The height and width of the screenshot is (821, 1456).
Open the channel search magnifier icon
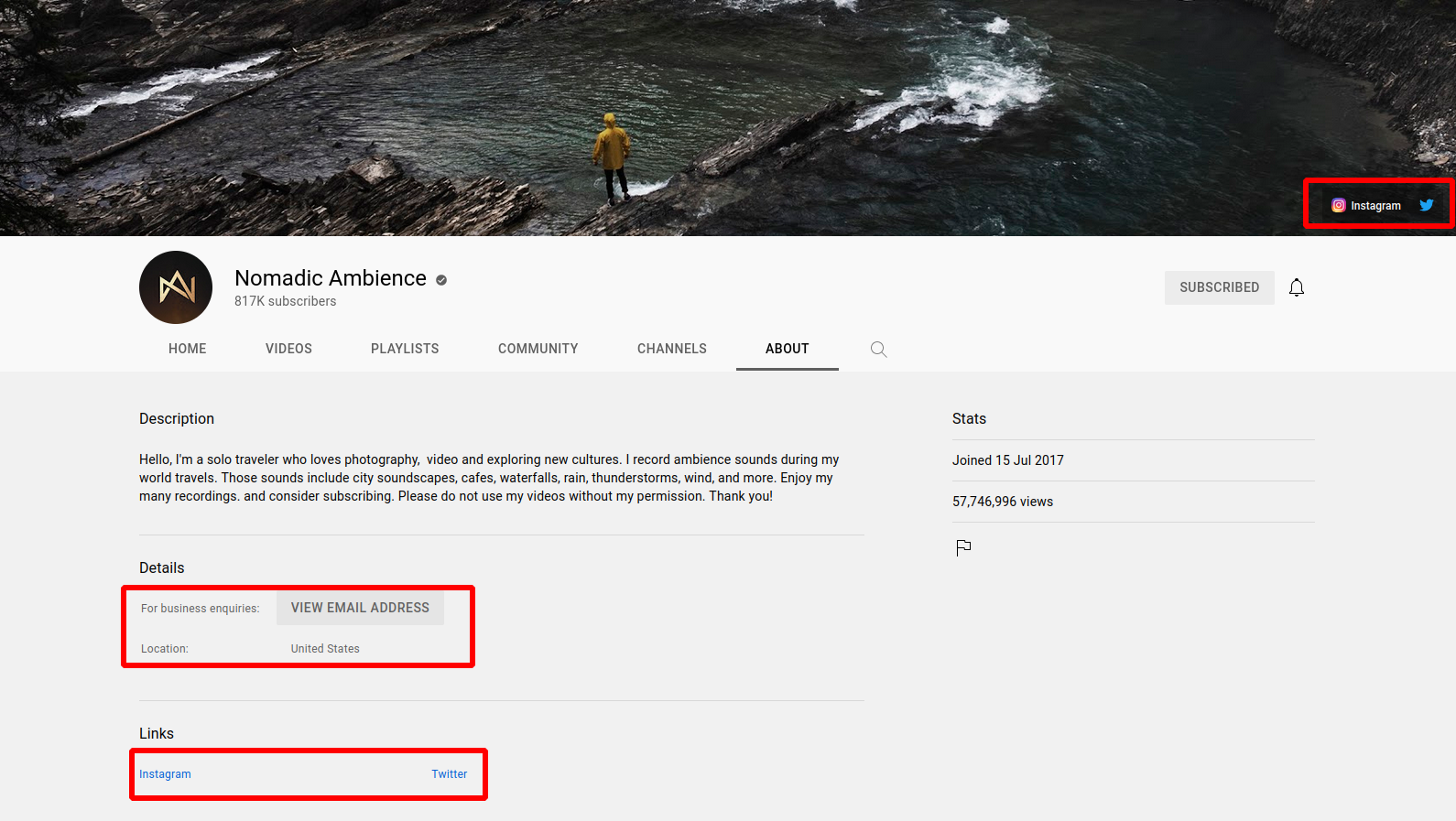click(878, 349)
